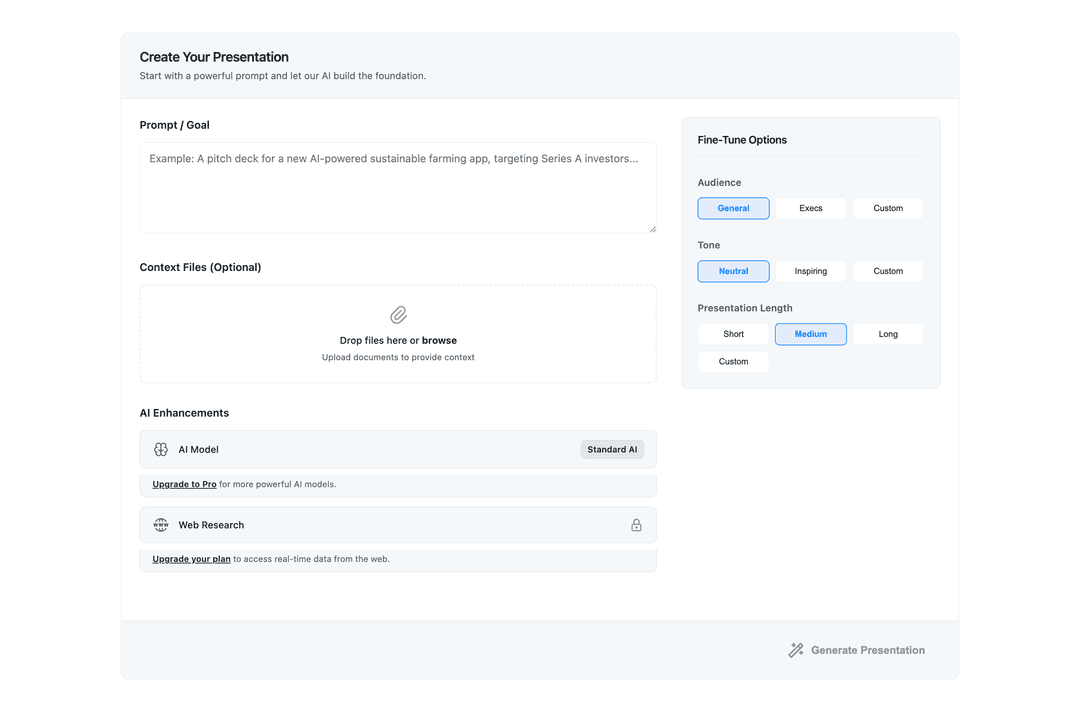The width and height of the screenshot is (1080, 712).
Task: Click the globe icon beside Web Research
Action: (161, 525)
